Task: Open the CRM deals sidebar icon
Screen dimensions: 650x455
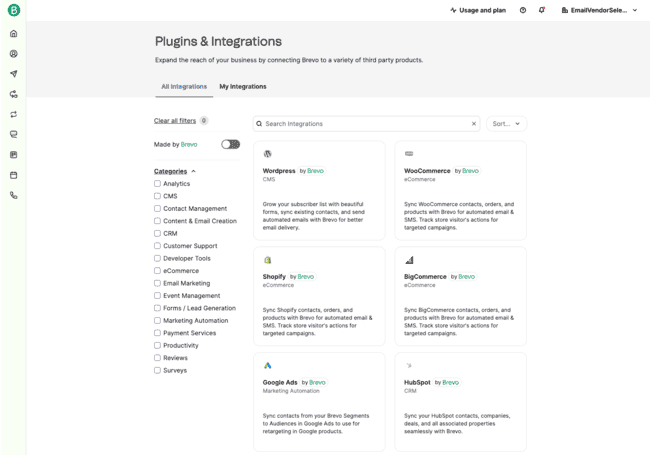Action: point(14,155)
